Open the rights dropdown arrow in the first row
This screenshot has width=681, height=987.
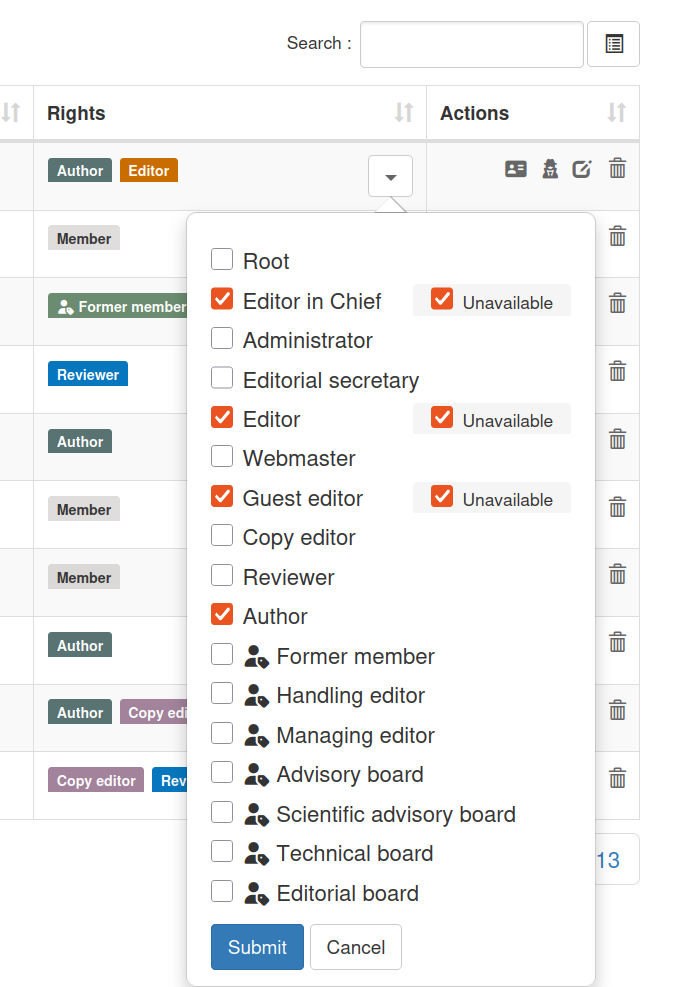click(390, 175)
